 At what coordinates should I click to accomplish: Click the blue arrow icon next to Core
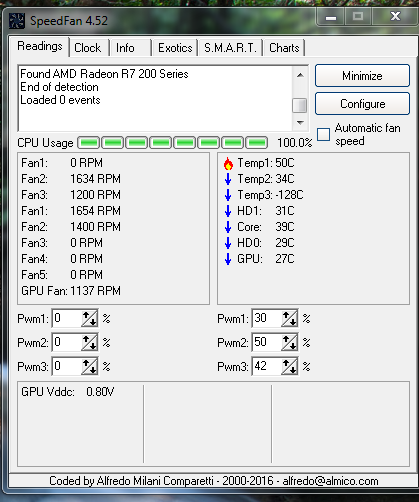(x=228, y=227)
